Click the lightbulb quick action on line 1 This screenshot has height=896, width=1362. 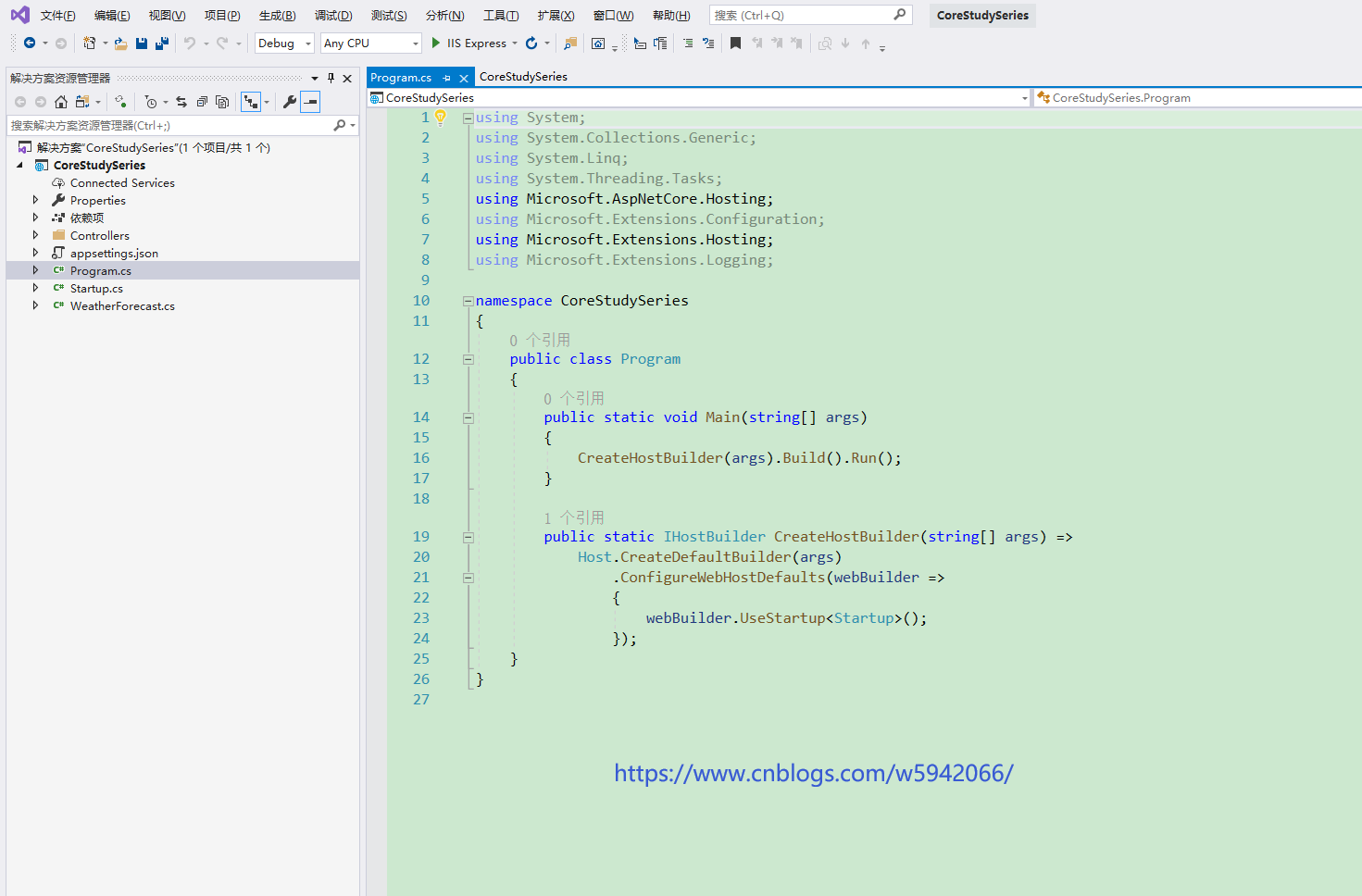[x=441, y=118]
